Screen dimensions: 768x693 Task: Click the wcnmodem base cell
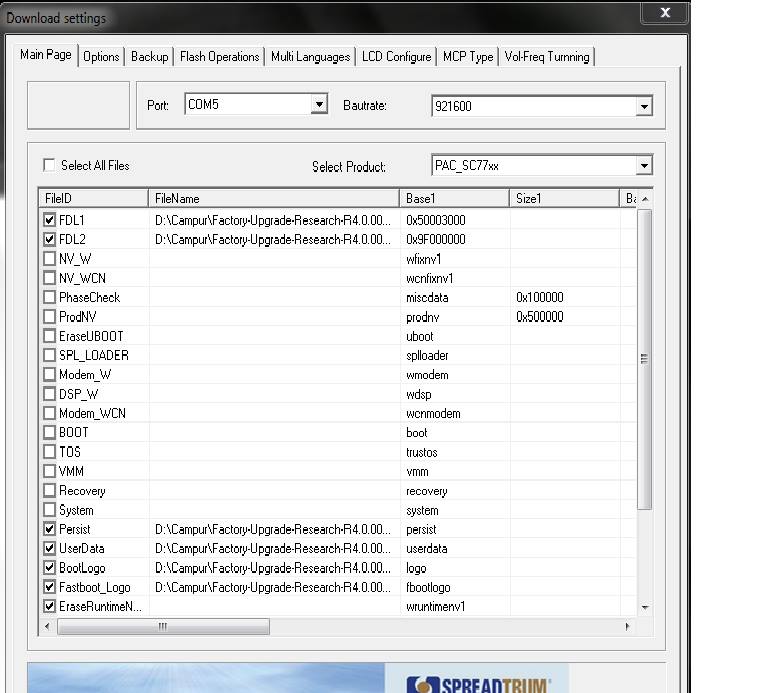(x=433, y=414)
